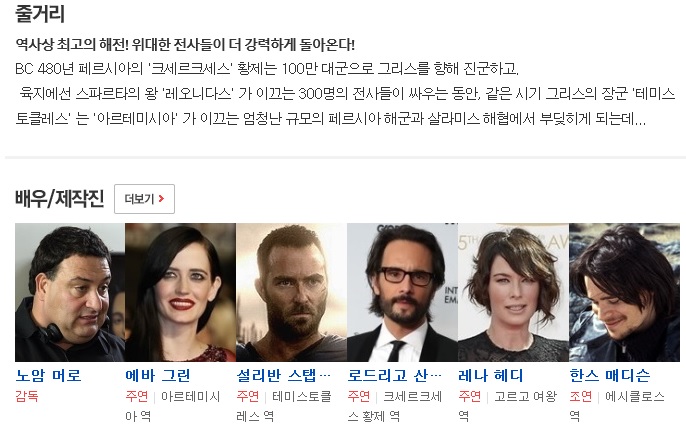The width and height of the screenshot is (686, 427).
Task: Click the 줄거리 section heading
Action: pyautogui.click(x=40, y=13)
